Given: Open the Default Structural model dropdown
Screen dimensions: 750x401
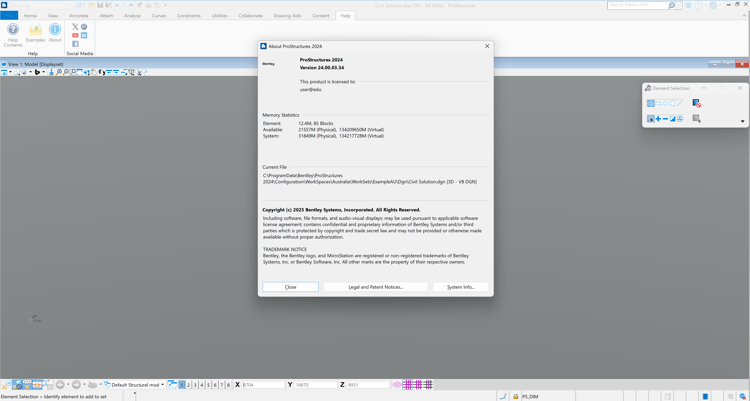Looking at the screenshot, I should 163,385.
